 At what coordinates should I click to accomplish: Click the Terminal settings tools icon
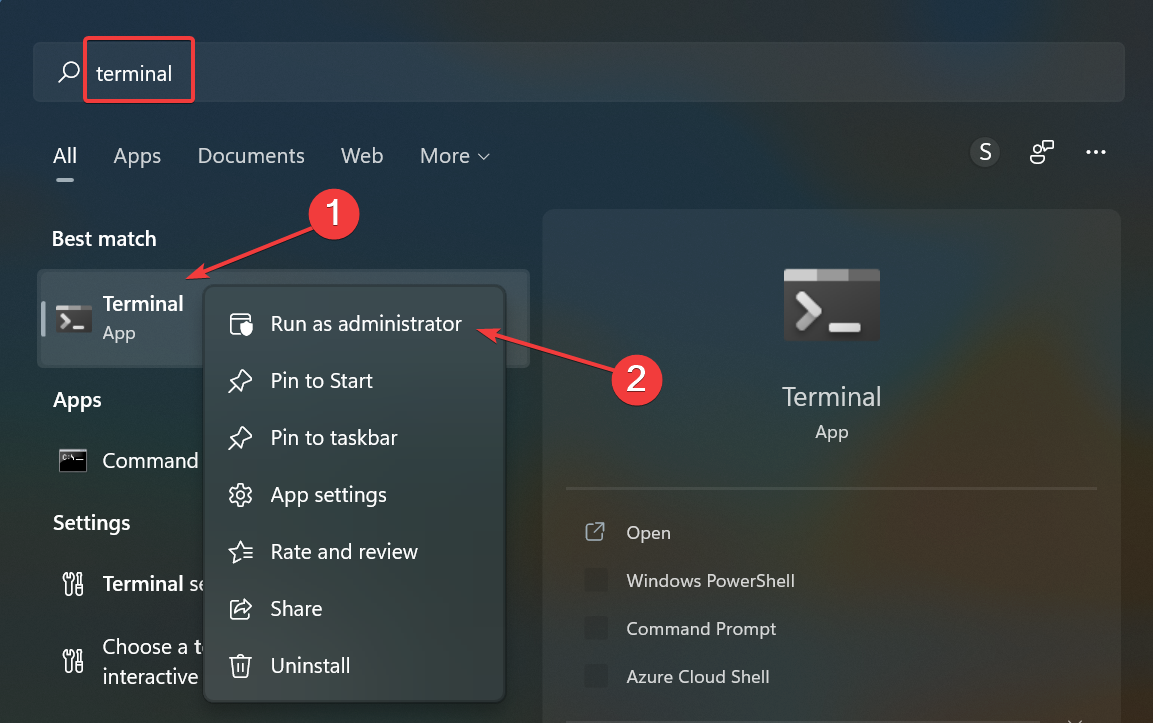click(73, 584)
